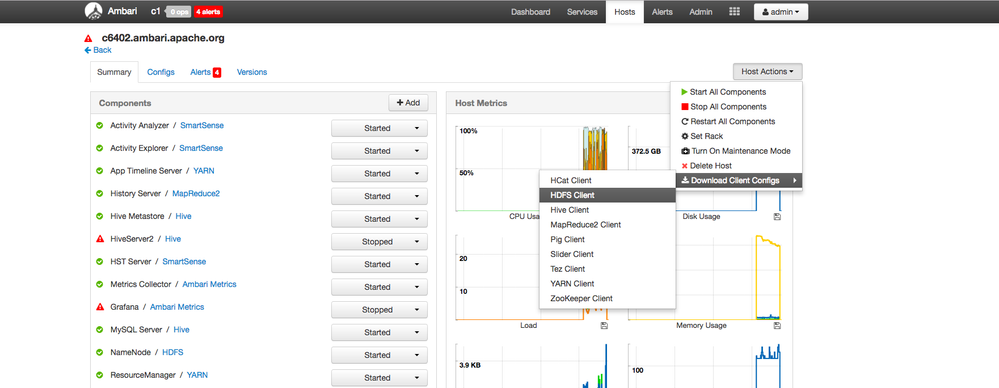Toggle the Host Actions dropdown
This screenshot has width=999, height=388.
pos(767,72)
